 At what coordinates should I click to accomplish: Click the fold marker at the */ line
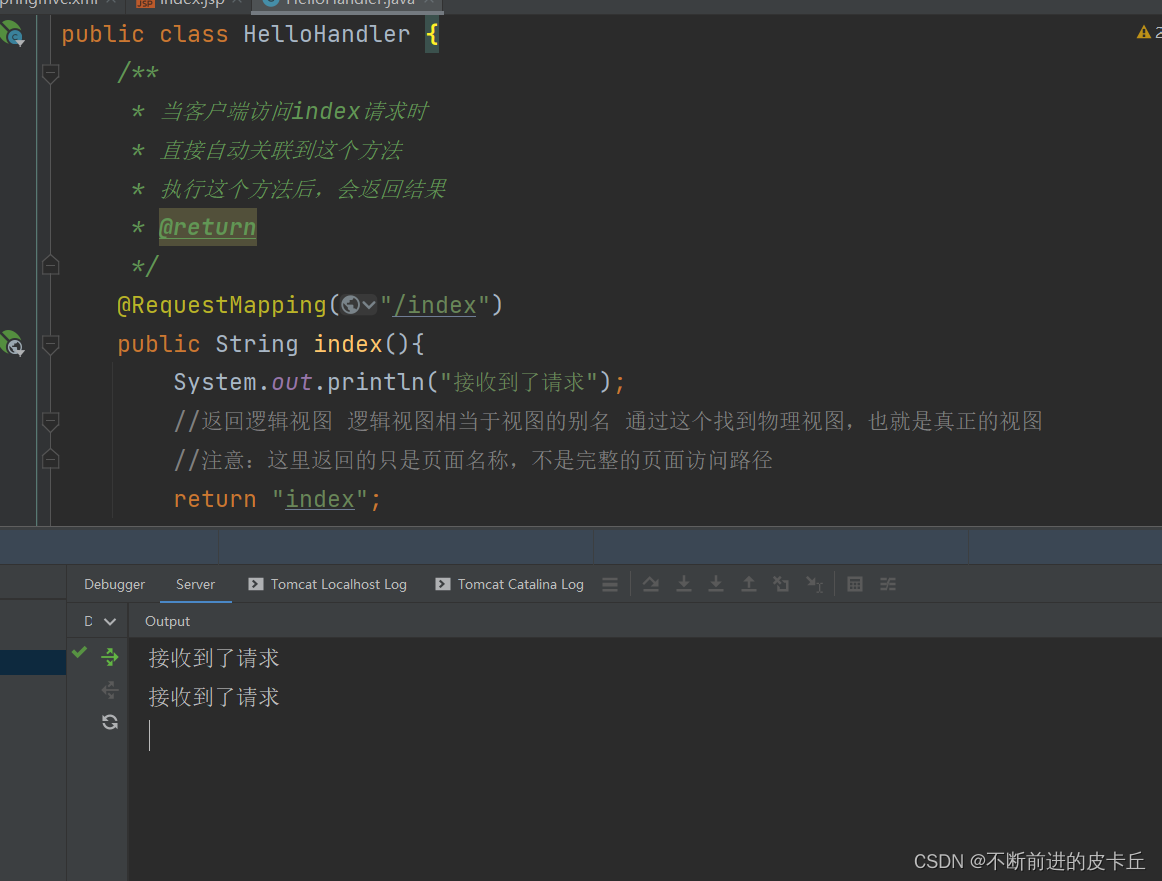tap(50, 265)
